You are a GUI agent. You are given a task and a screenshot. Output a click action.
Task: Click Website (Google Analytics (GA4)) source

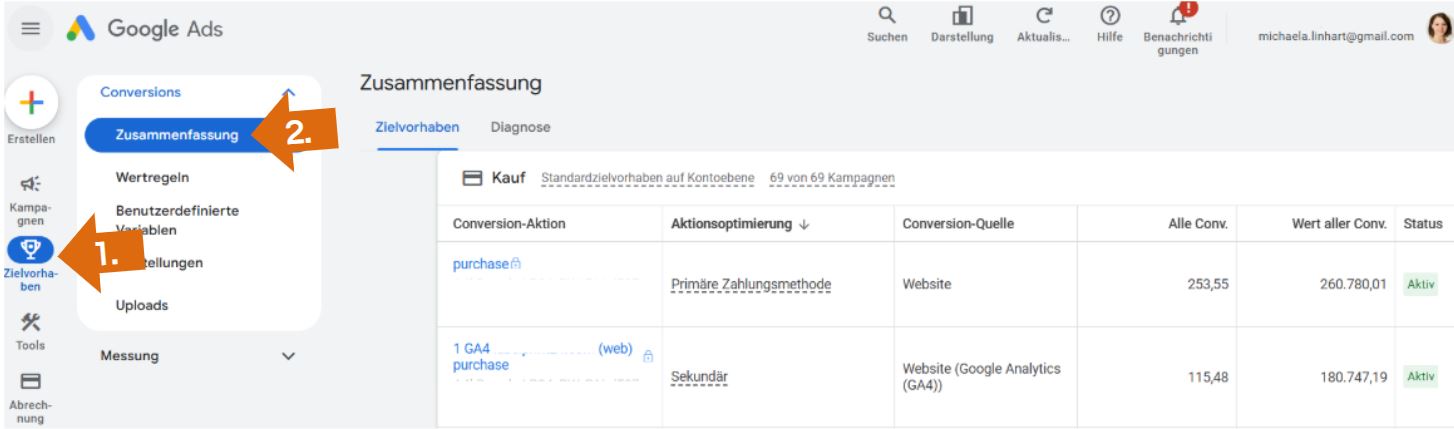pyautogui.click(x=981, y=377)
